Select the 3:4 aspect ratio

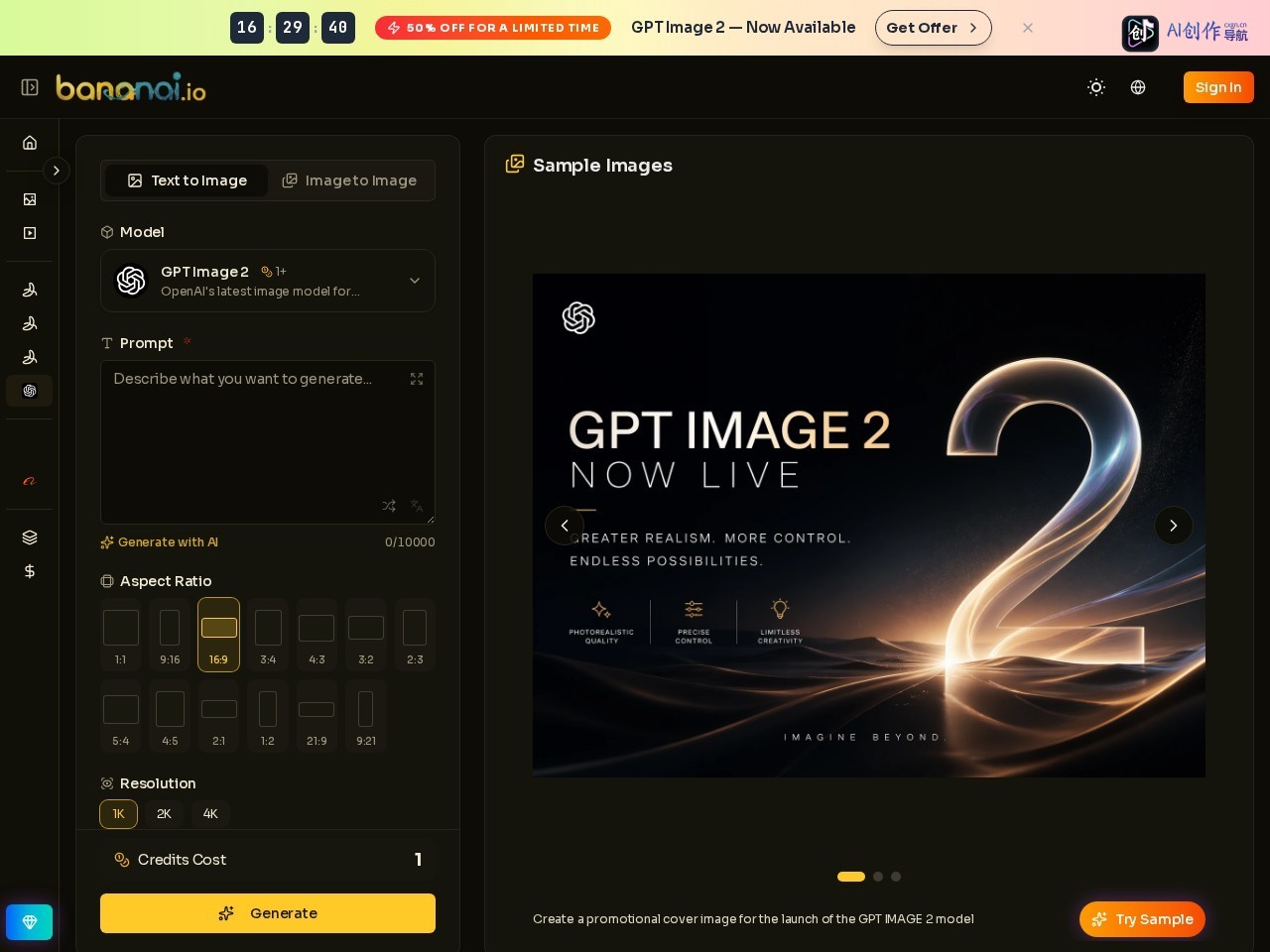tap(268, 635)
